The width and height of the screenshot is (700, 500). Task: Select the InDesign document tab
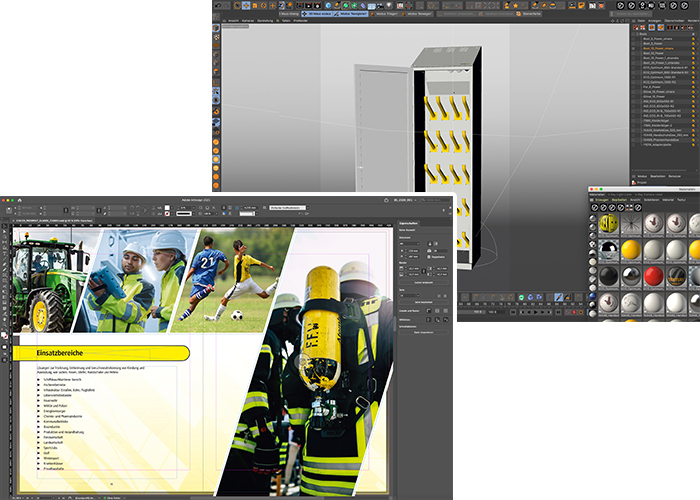click(53, 221)
